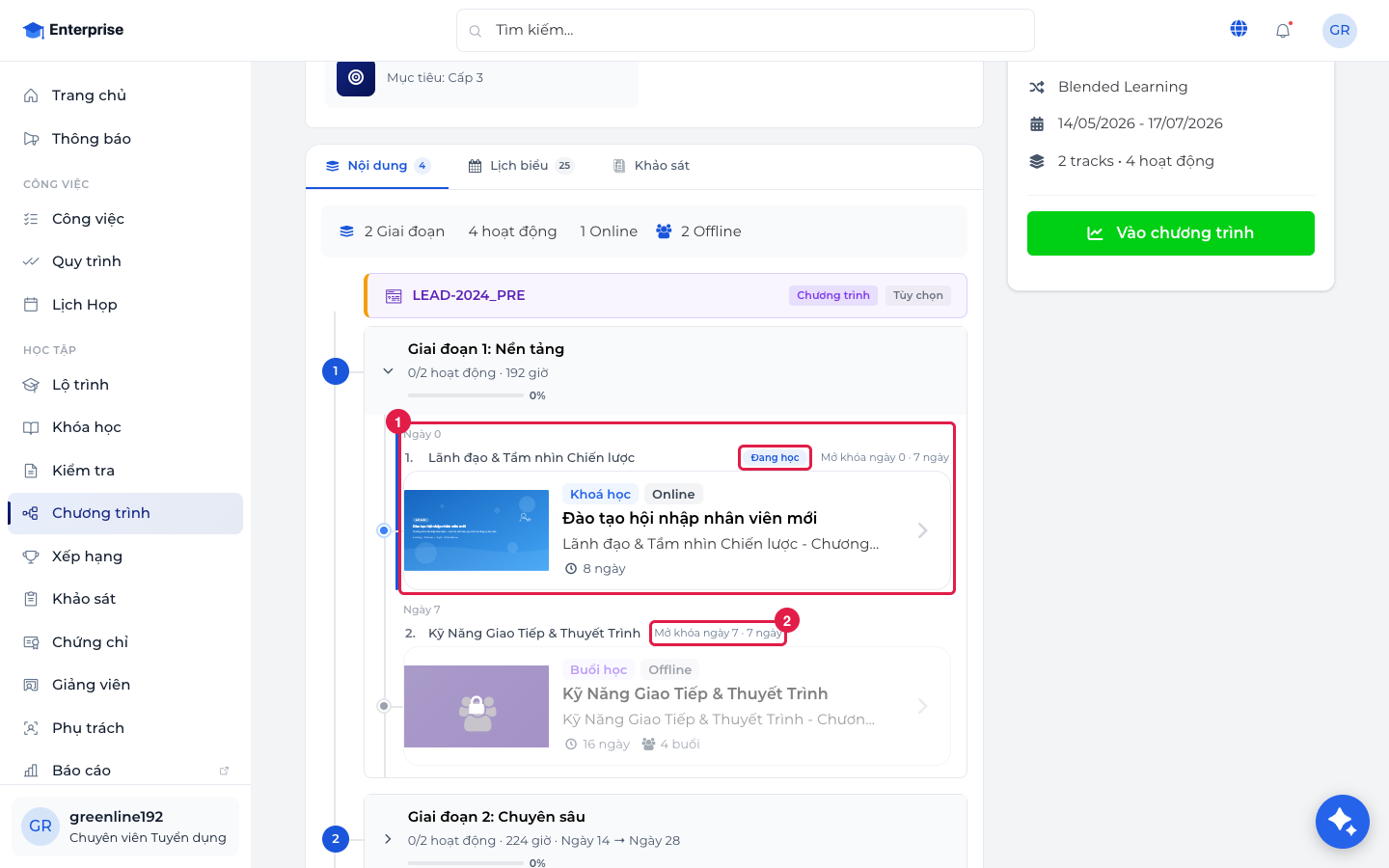Open Lộ trình sidebar item
Viewport: 1389px width, 868px height.
(125, 385)
